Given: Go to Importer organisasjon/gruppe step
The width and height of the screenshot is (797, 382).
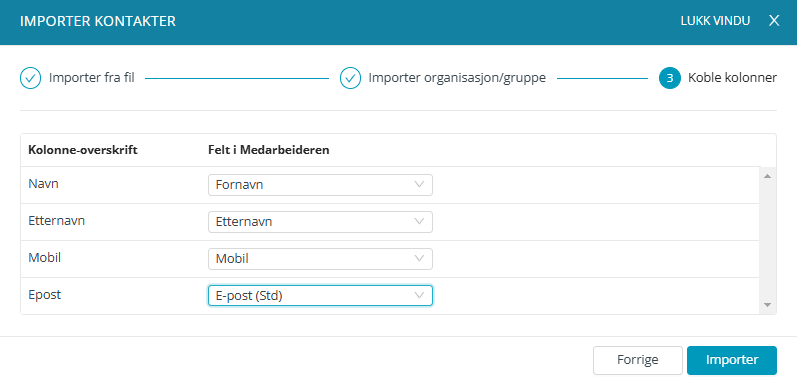Looking at the screenshot, I should (457, 78).
